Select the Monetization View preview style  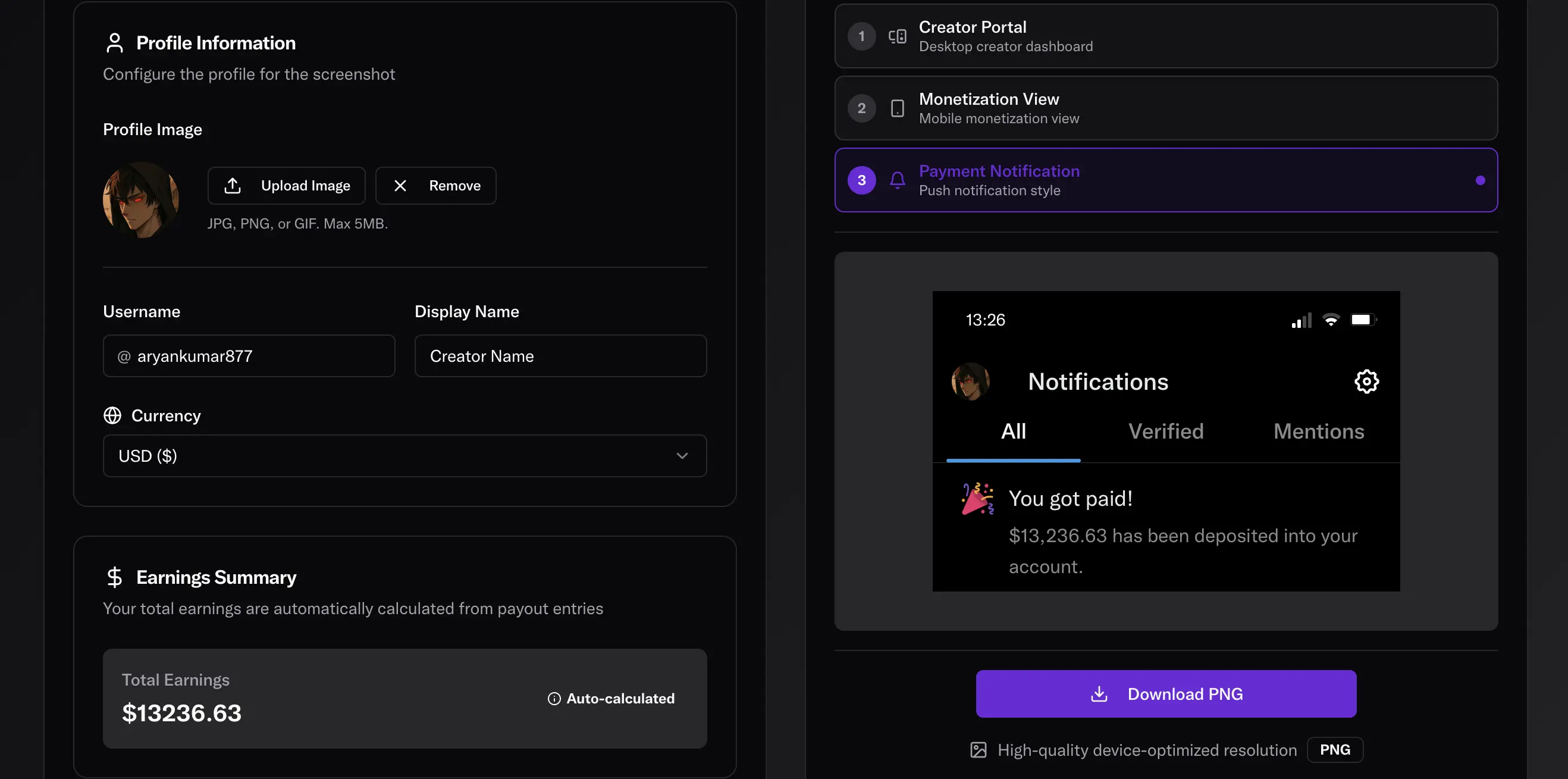click(1166, 108)
